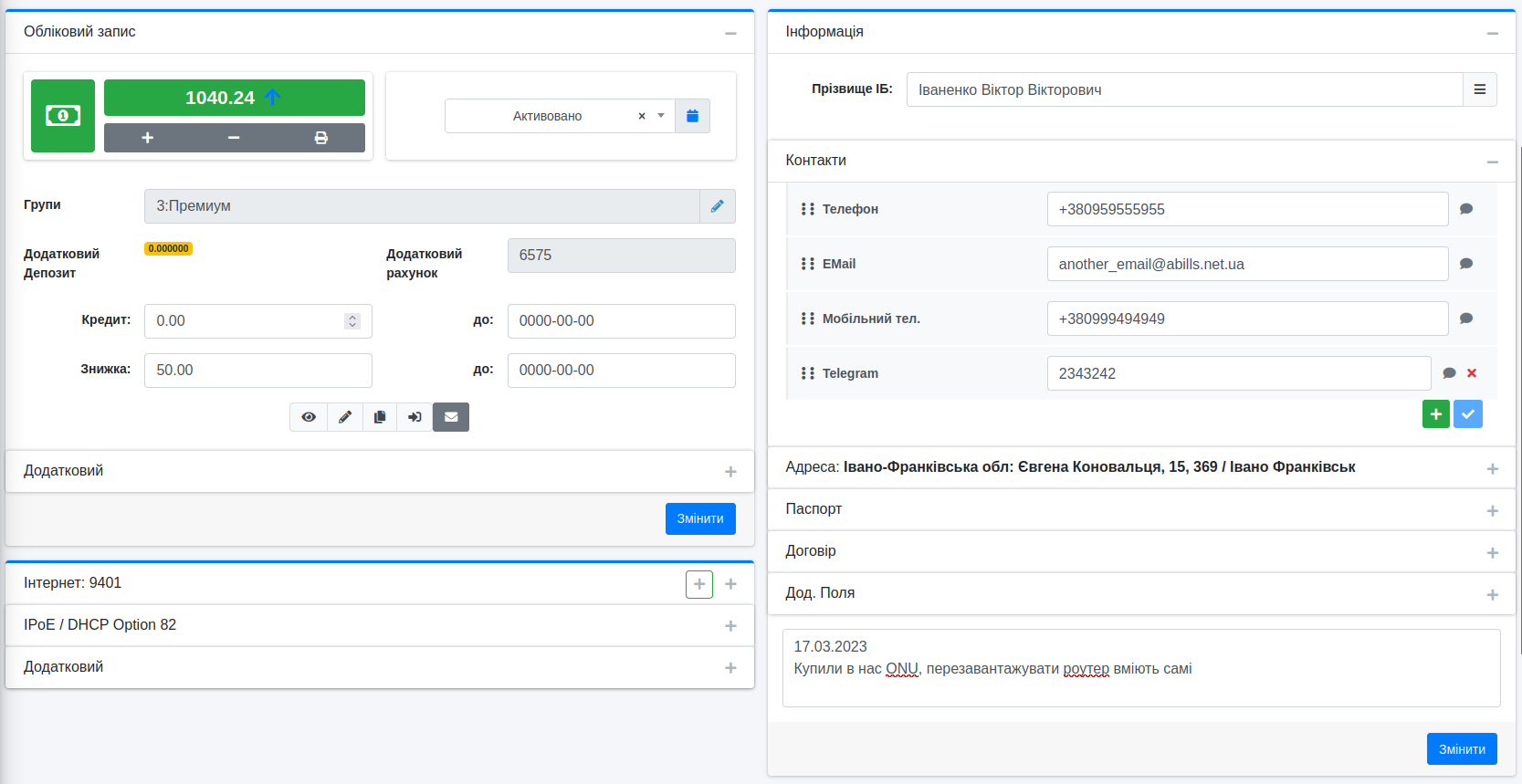Expand the IPoE / DHCP Option 82 section
This screenshot has width=1522, height=784.
tap(730, 625)
